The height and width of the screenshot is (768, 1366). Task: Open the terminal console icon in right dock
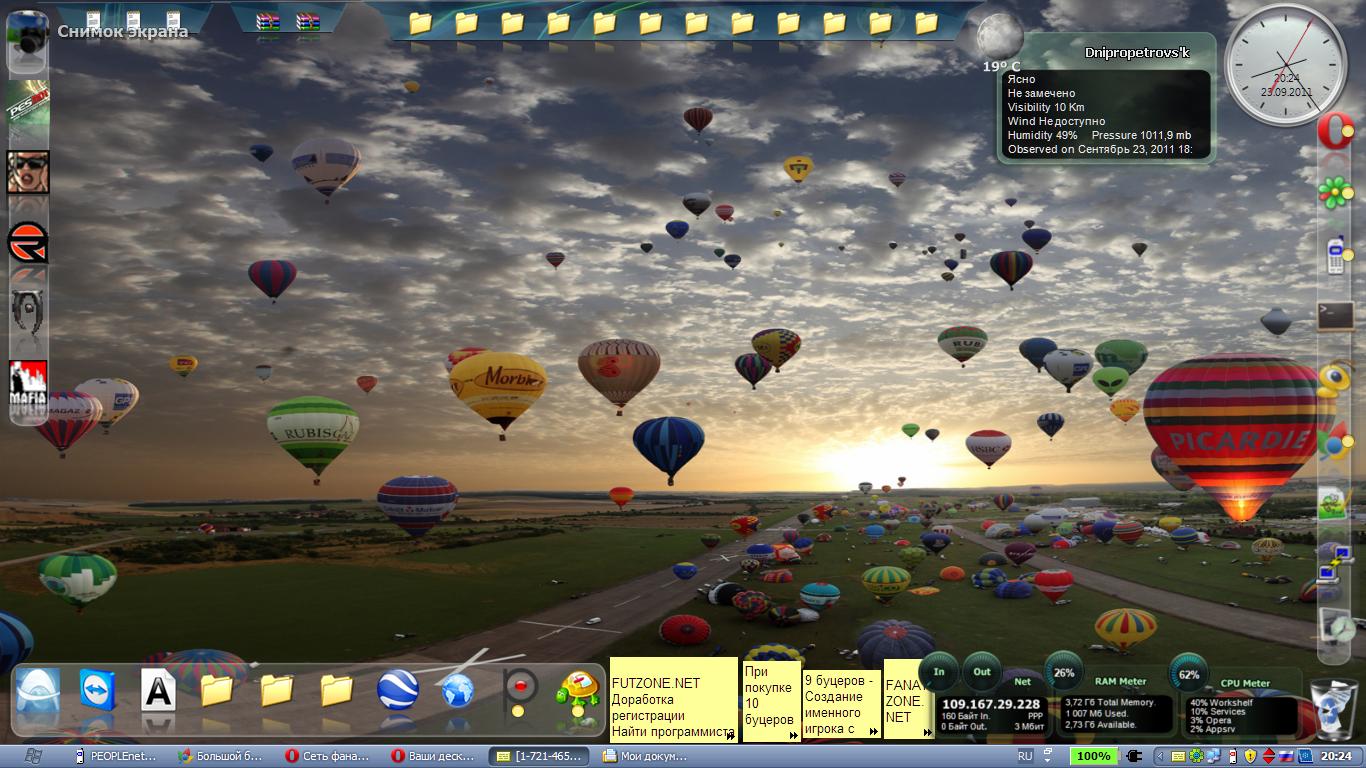pyautogui.click(x=1335, y=316)
